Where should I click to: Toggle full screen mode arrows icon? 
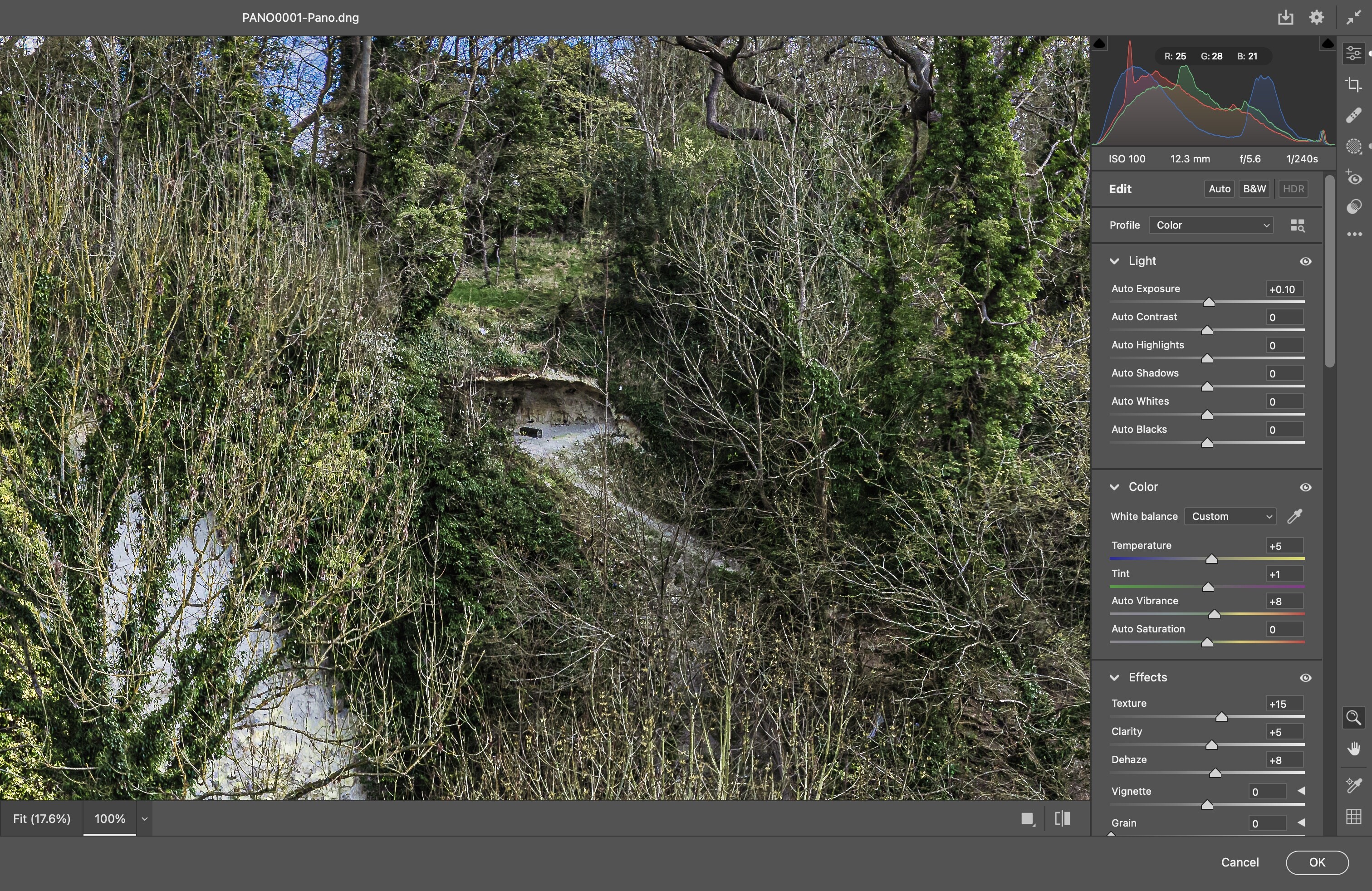(1353, 18)
